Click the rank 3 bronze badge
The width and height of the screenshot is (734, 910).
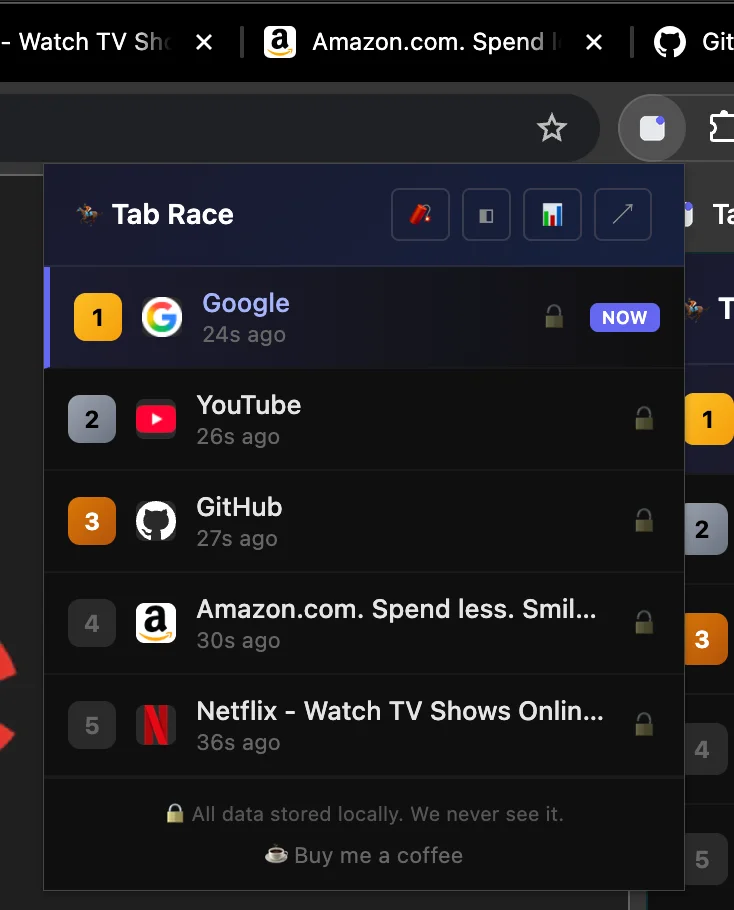pyautogui.click(x=92, y=521)
